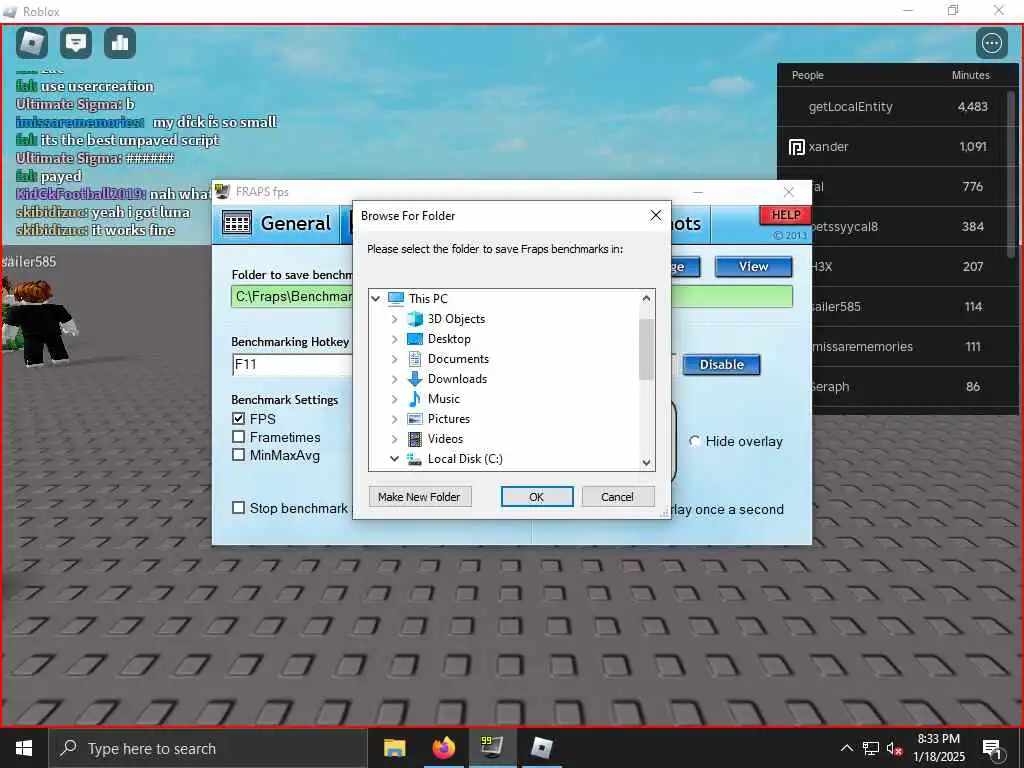Viewport: 1024px width, 768px height.
Task: Open the taskbar clock showing 8:33 PM
Action: click(938, 748)
